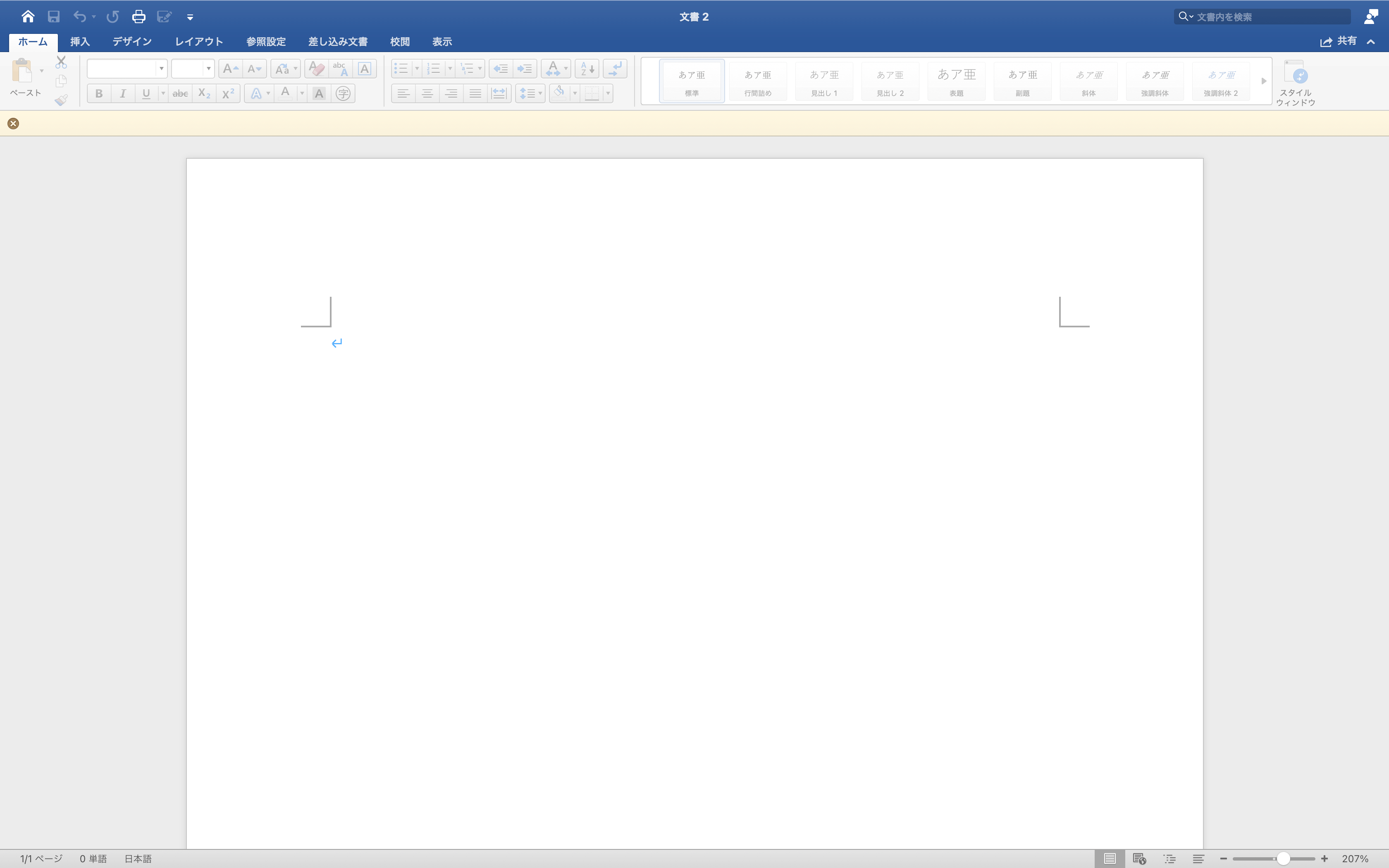The image size is (1389, 868).
Task: Open the 挿入 tab
Action: (x=80, y=42)
